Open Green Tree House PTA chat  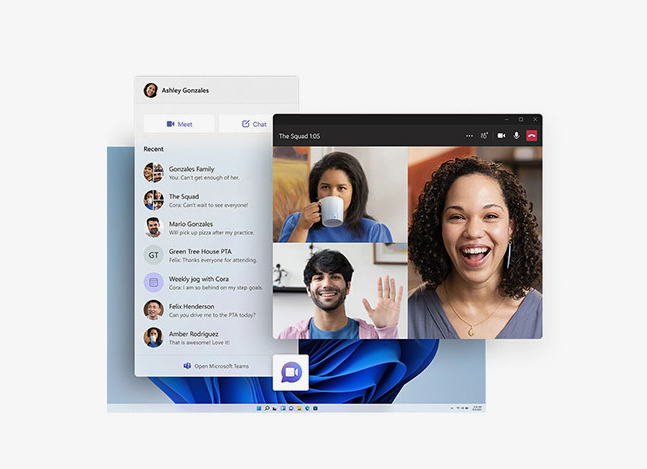click(x=204, y=255)
